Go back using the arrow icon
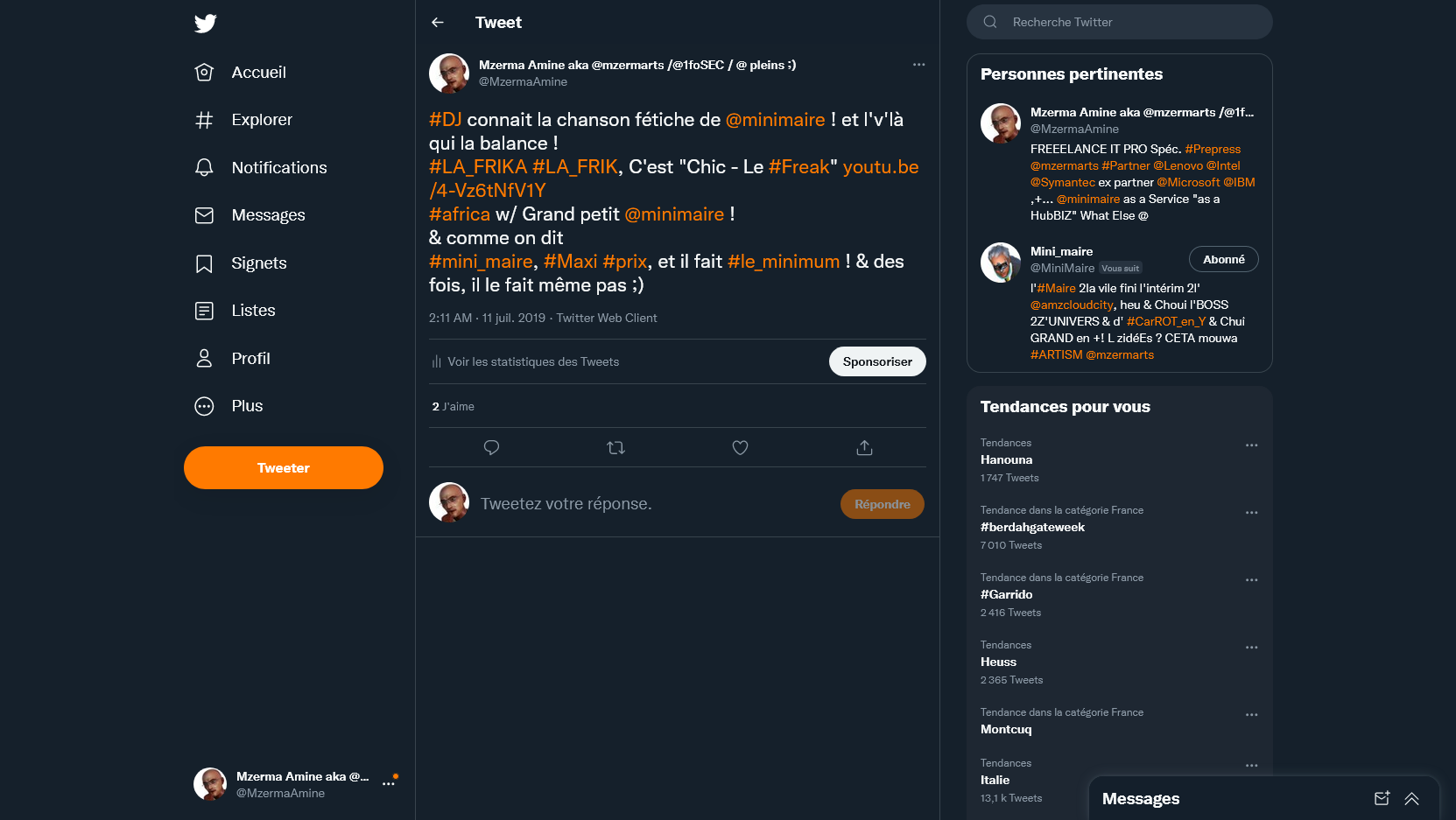This screenshot has width=1456, height=820. (x=438, y=23)
